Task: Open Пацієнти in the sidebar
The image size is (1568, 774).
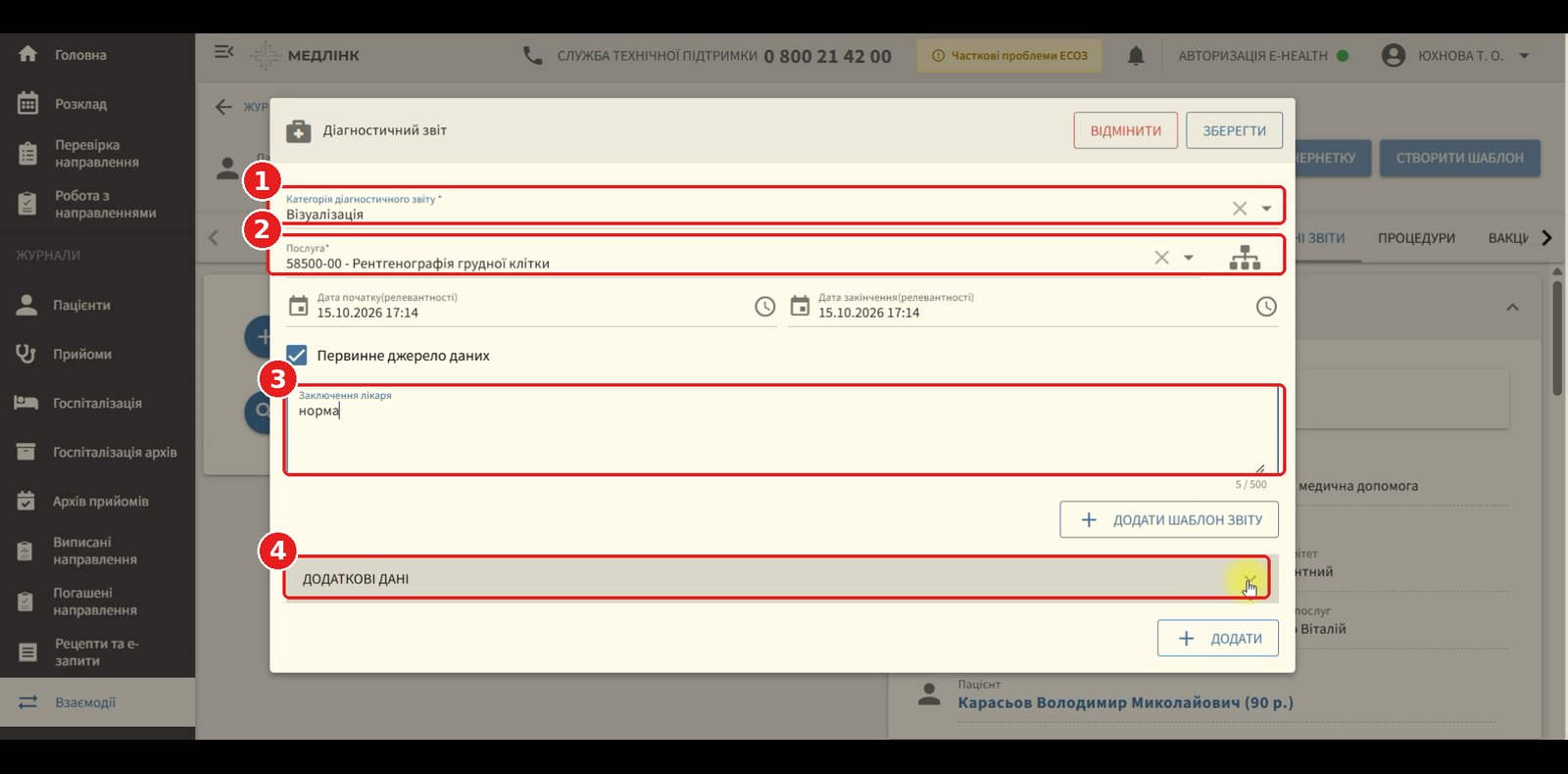Action: 97,305
